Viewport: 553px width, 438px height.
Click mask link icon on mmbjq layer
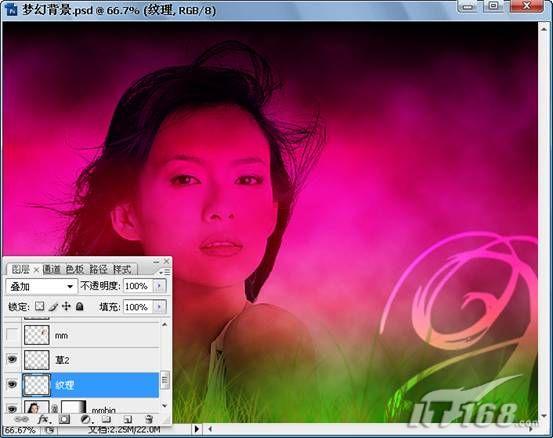tap(55, 408)
